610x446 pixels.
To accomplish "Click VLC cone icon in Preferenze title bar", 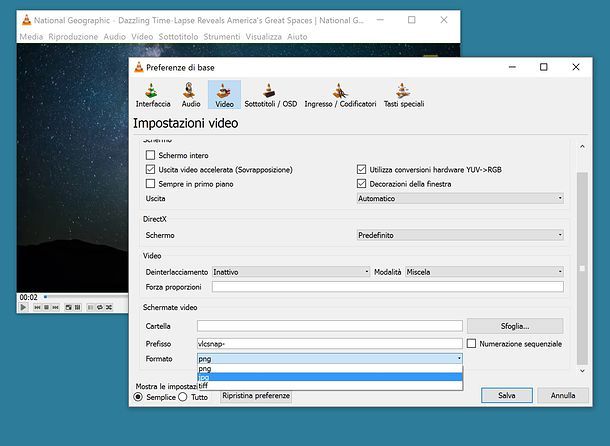I will point(139,67).
